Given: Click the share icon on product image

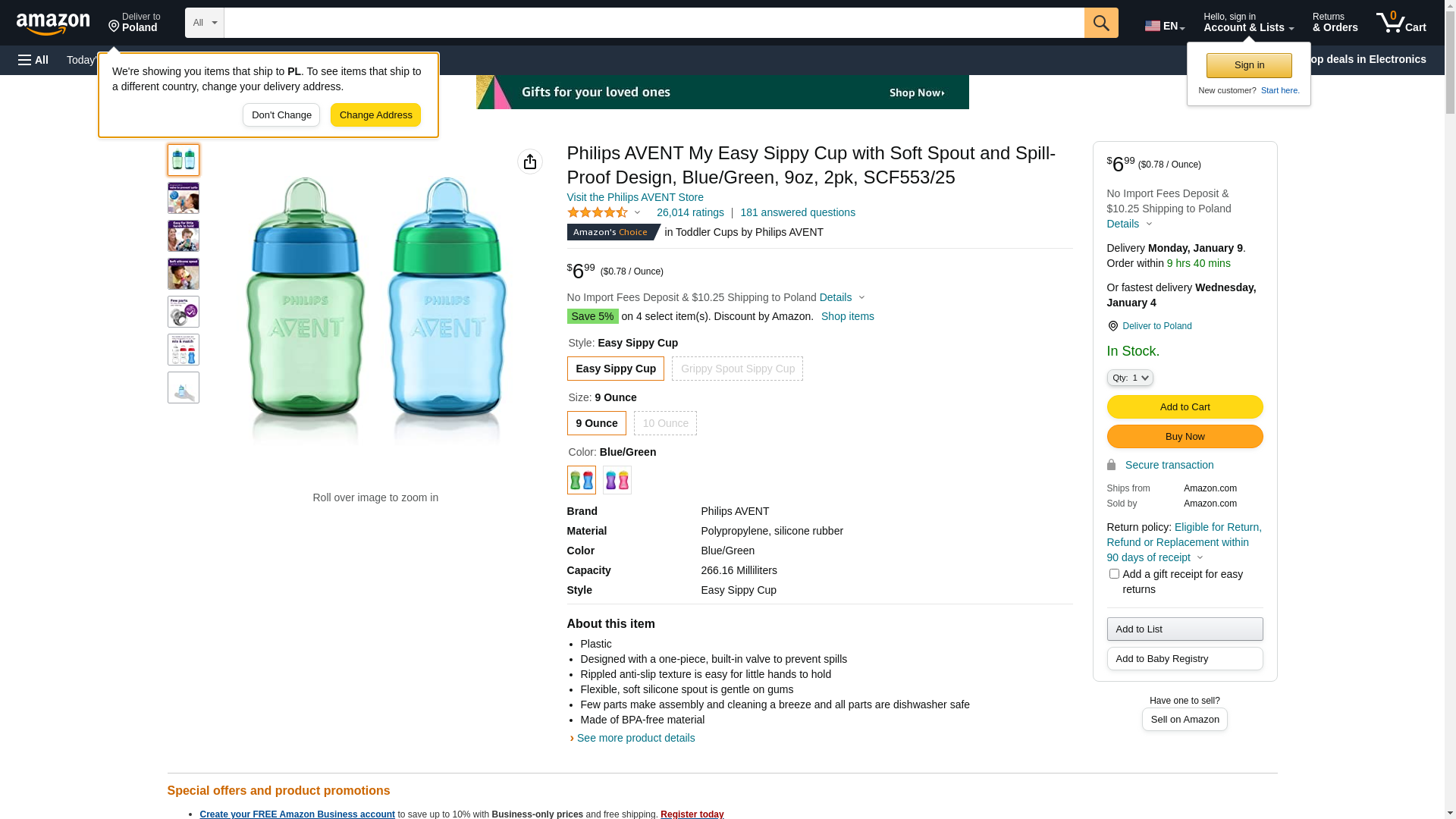Looking at the screenshot, I should [x=529, y=162].
